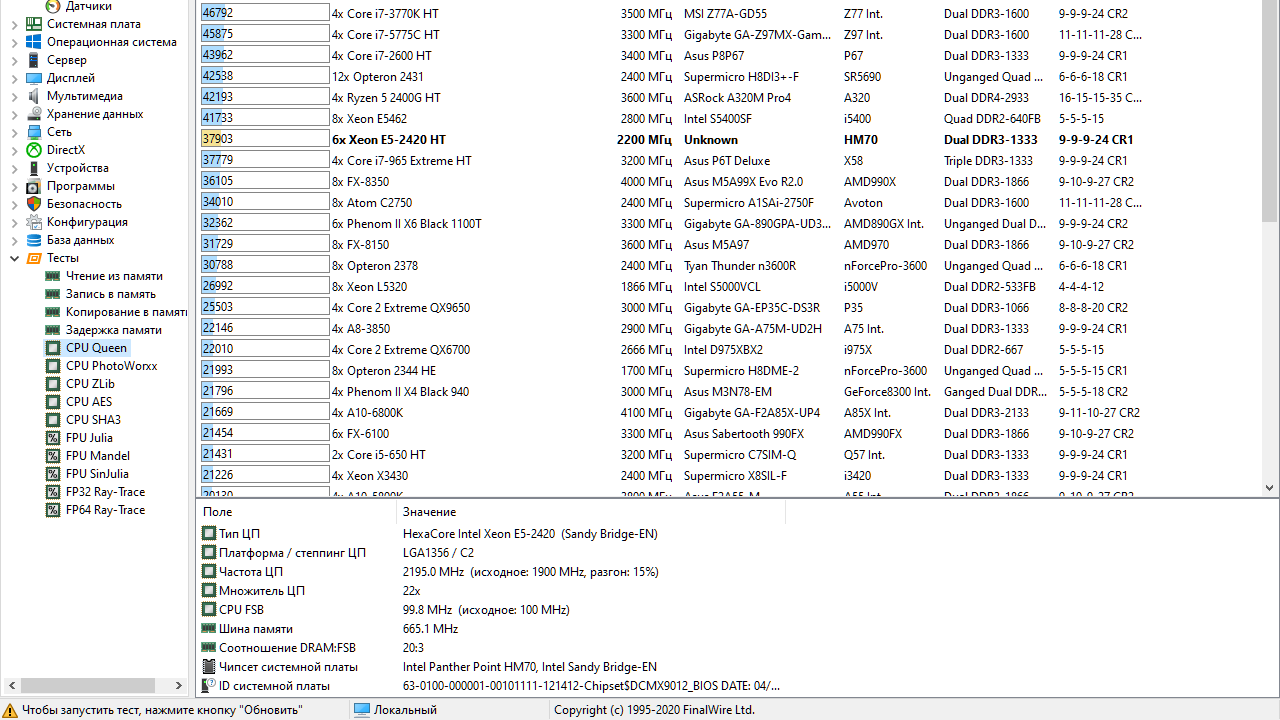Select the "4x Core i7-3770K HT" result row
The image size is (1280, 720).
click(x=729, y=14)
